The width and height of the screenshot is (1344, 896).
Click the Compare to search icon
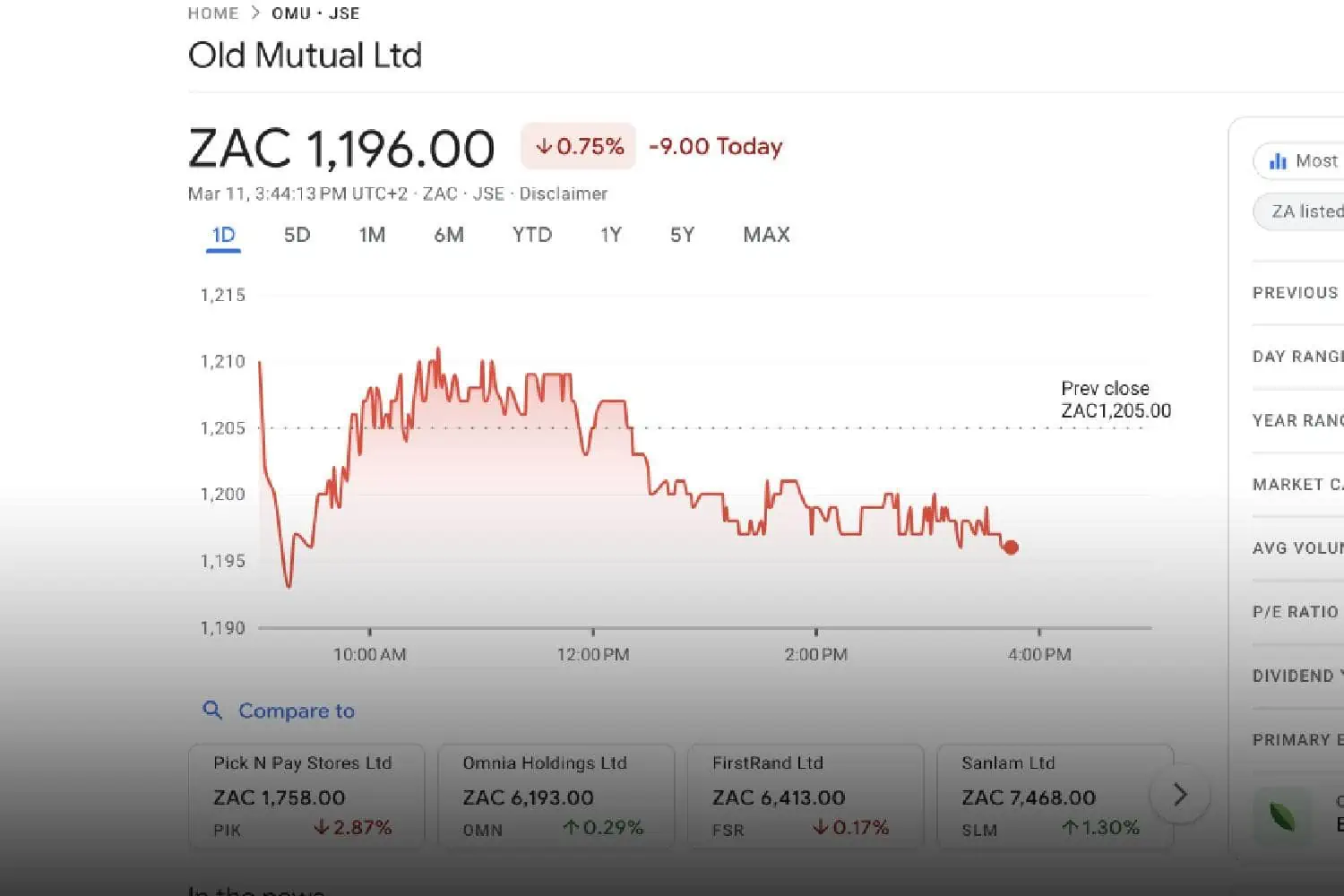(212, 711)
